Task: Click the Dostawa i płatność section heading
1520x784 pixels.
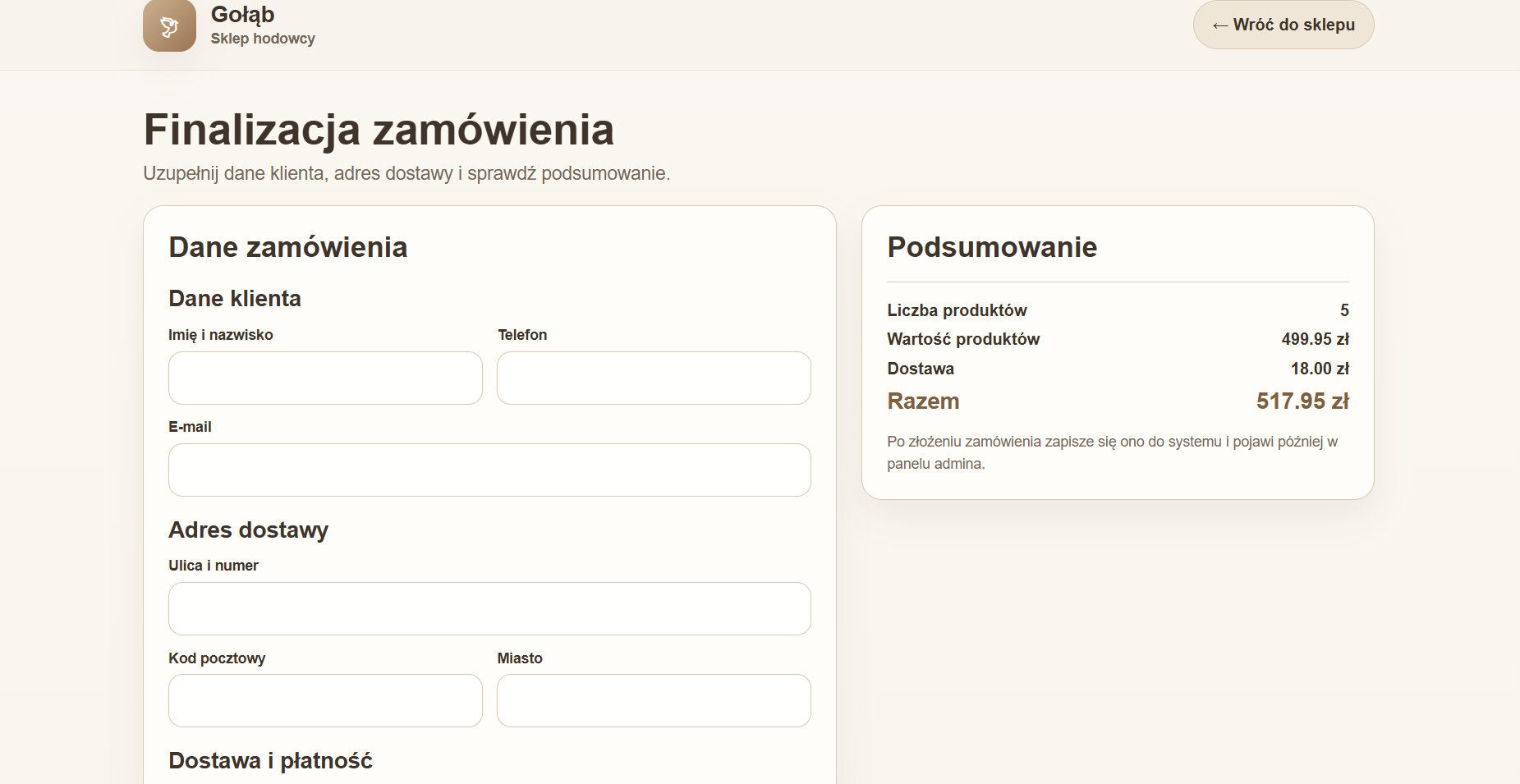Action: (270, 760)
